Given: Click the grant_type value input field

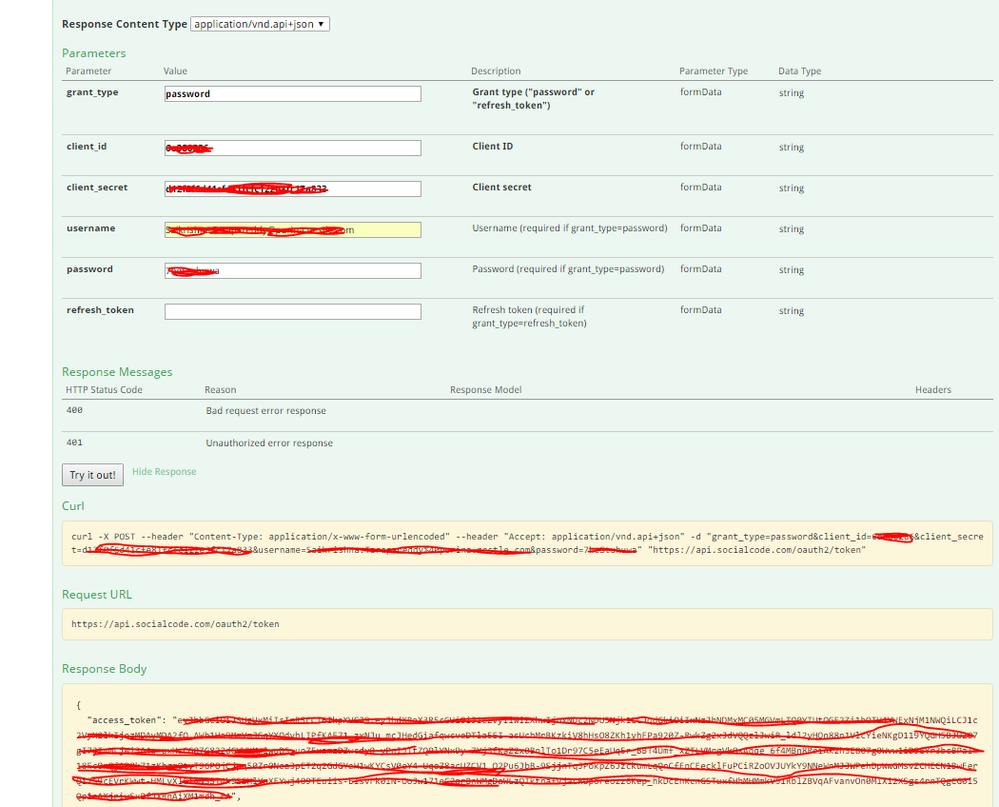Looking at the screenshot, I should tap(292, 94).
